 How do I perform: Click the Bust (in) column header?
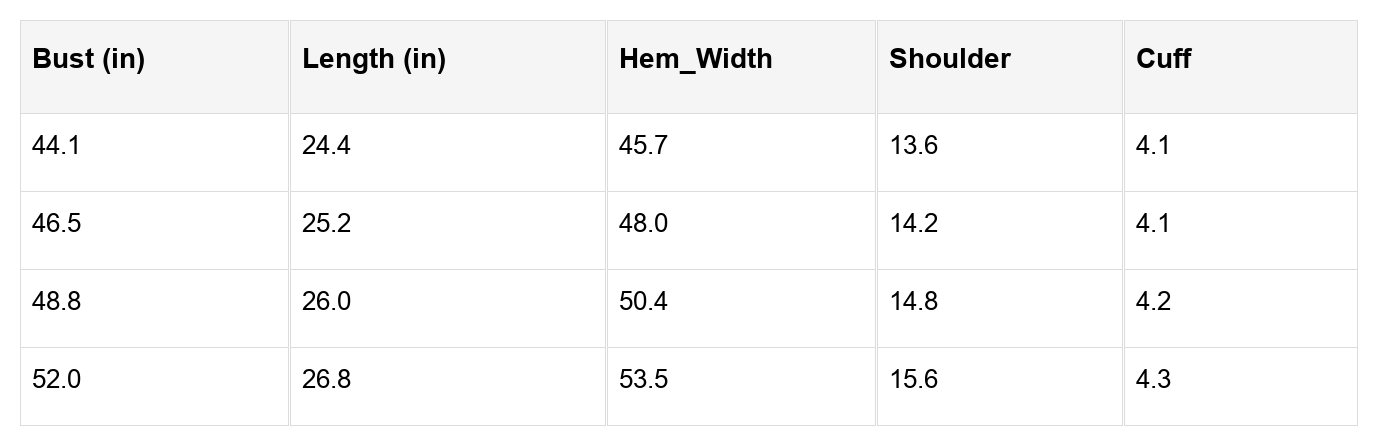(88, 59)
